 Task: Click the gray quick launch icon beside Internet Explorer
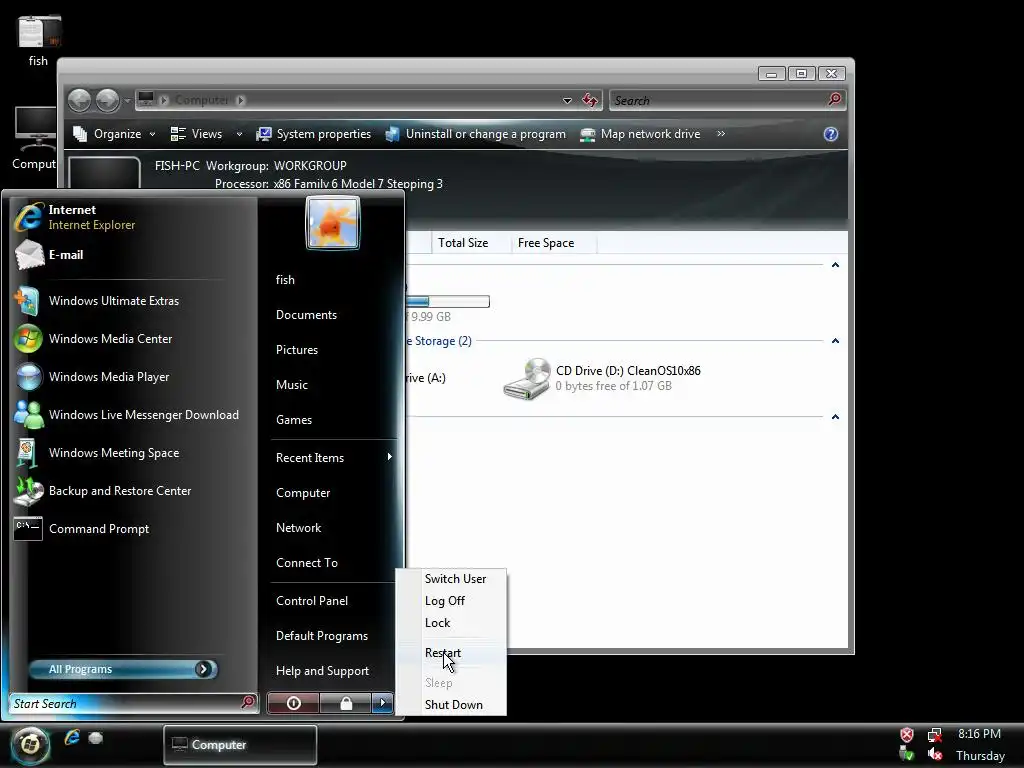[96, 738]
